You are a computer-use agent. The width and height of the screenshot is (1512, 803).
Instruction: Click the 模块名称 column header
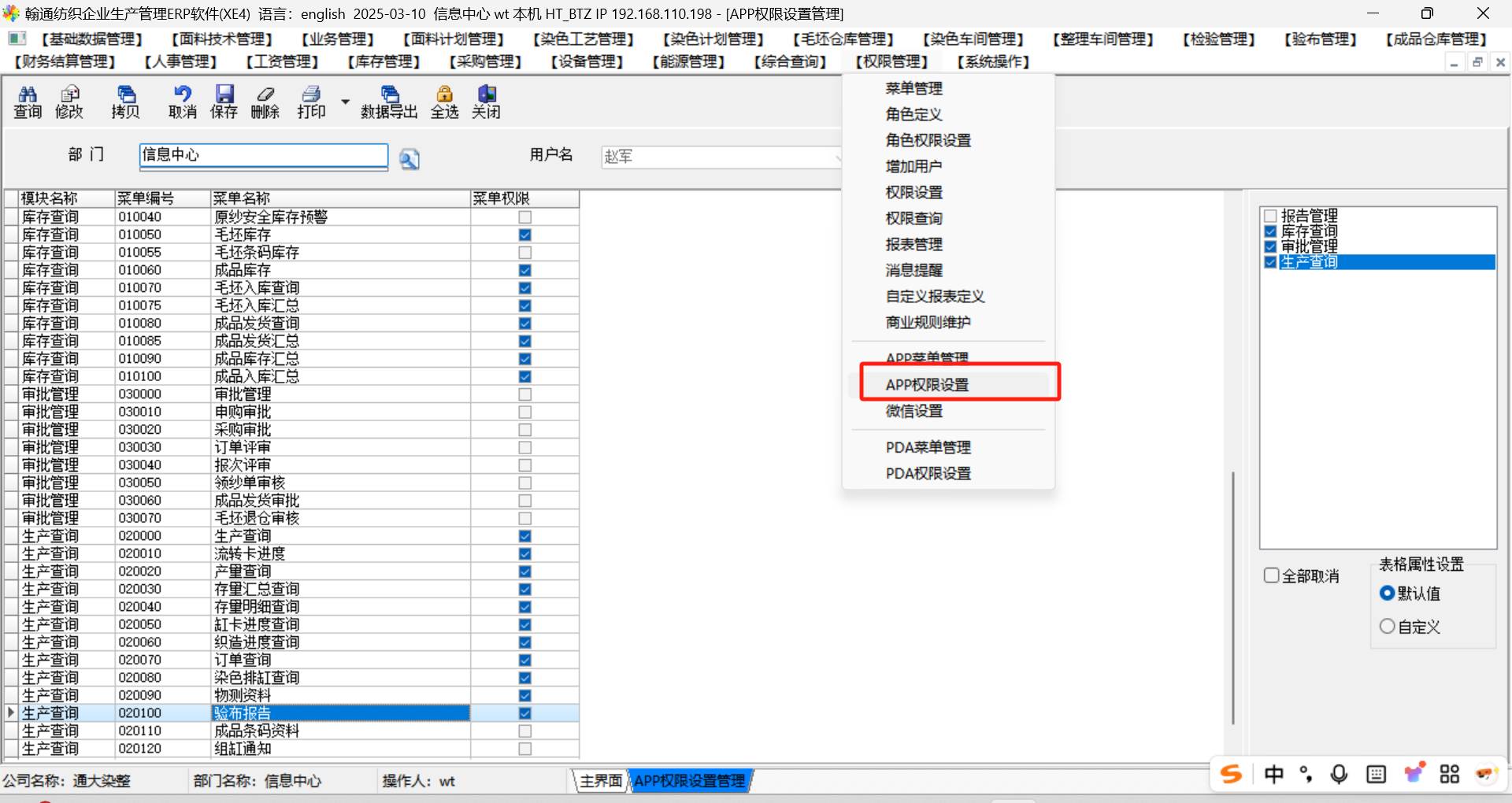coord(67,198)
